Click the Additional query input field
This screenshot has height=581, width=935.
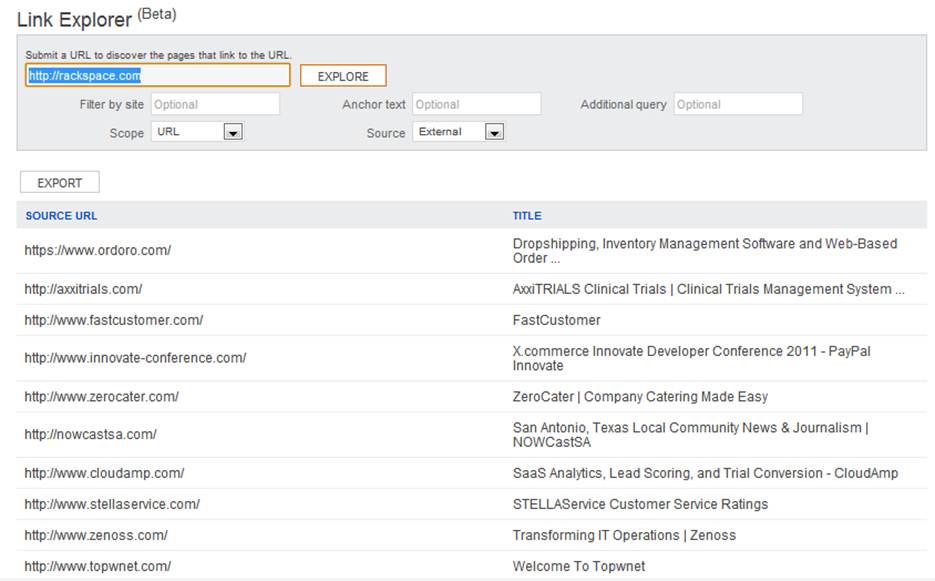738,104
